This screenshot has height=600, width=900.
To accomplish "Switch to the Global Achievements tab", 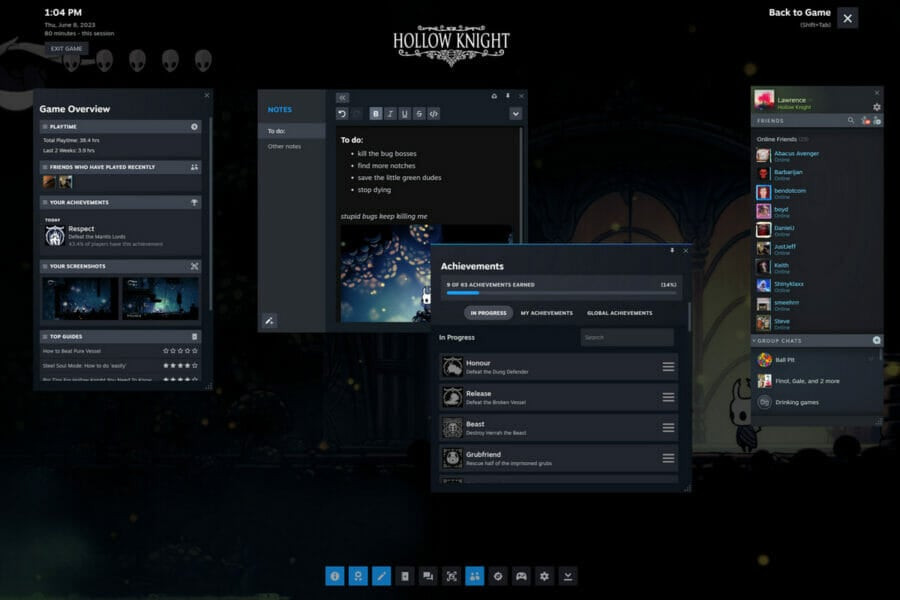I will 619,313.
